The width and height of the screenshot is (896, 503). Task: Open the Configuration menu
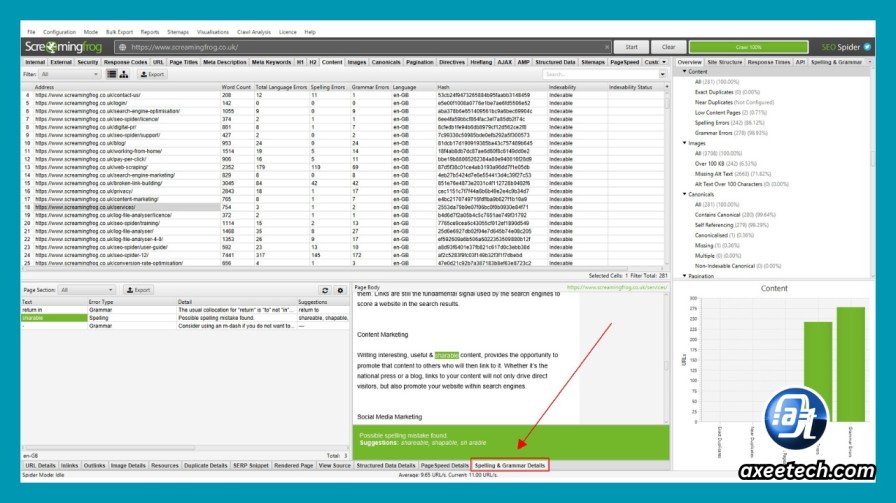(x=59, y=32)
